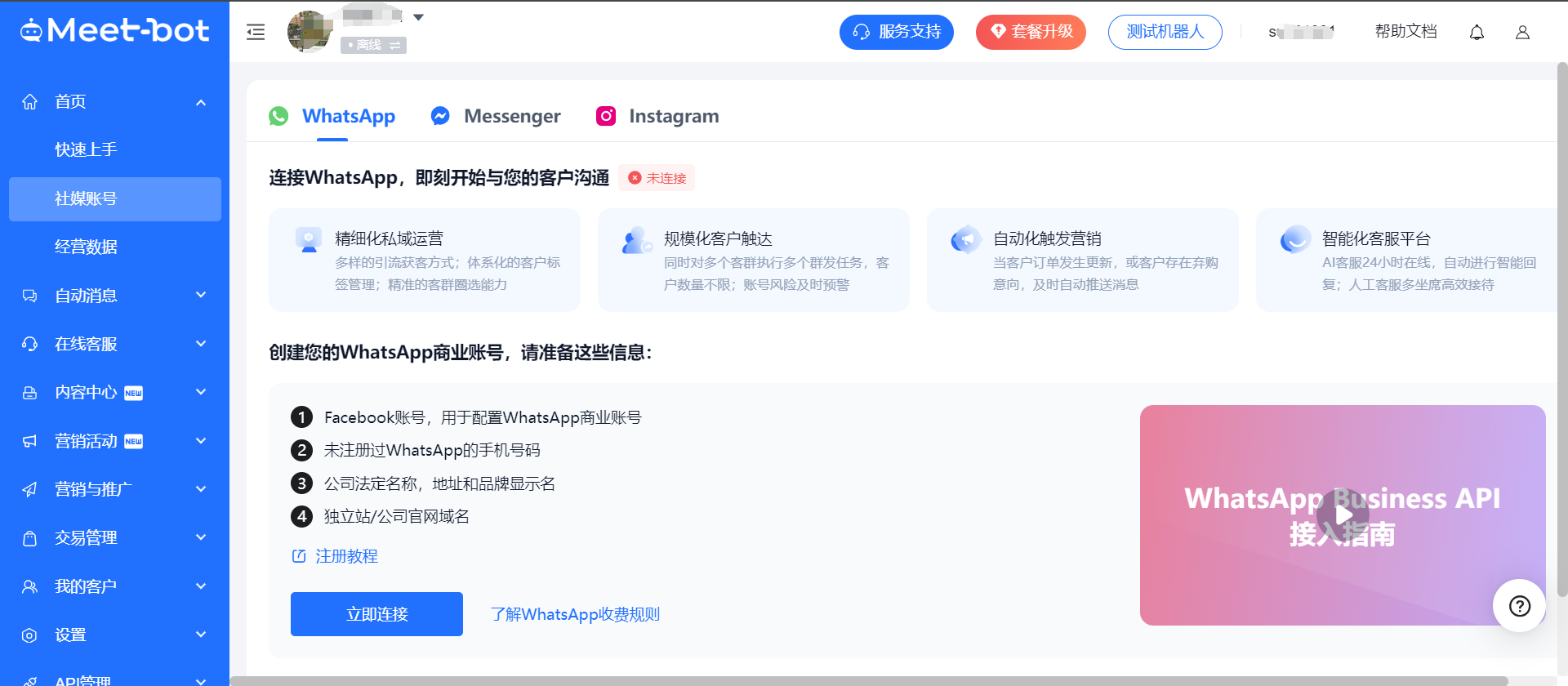Image resolution: width=1568 pixels, height=686 pixels.
Task: Open the 注册教程 tutorial link
Action: pos(335,556)
